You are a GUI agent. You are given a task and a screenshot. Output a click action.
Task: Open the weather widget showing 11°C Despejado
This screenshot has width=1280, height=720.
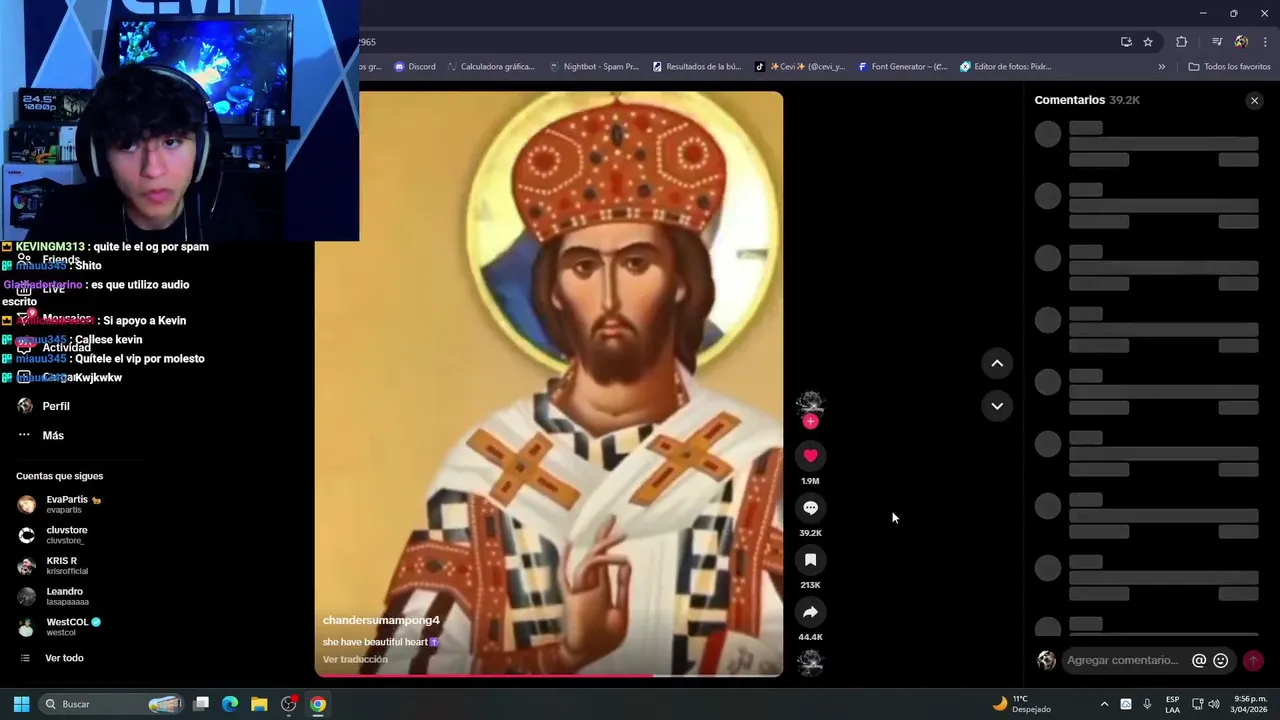[x=1021, y=704]
